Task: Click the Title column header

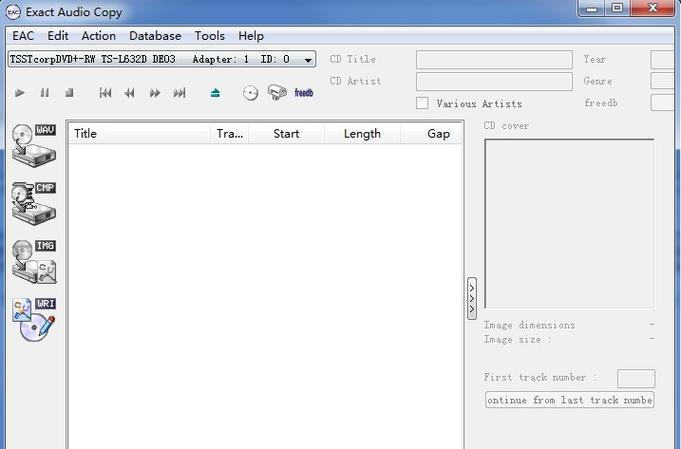Action: (140, 134)
